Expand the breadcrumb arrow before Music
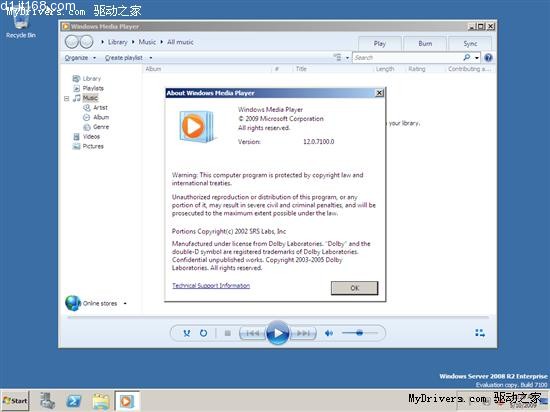 [133, 42]
